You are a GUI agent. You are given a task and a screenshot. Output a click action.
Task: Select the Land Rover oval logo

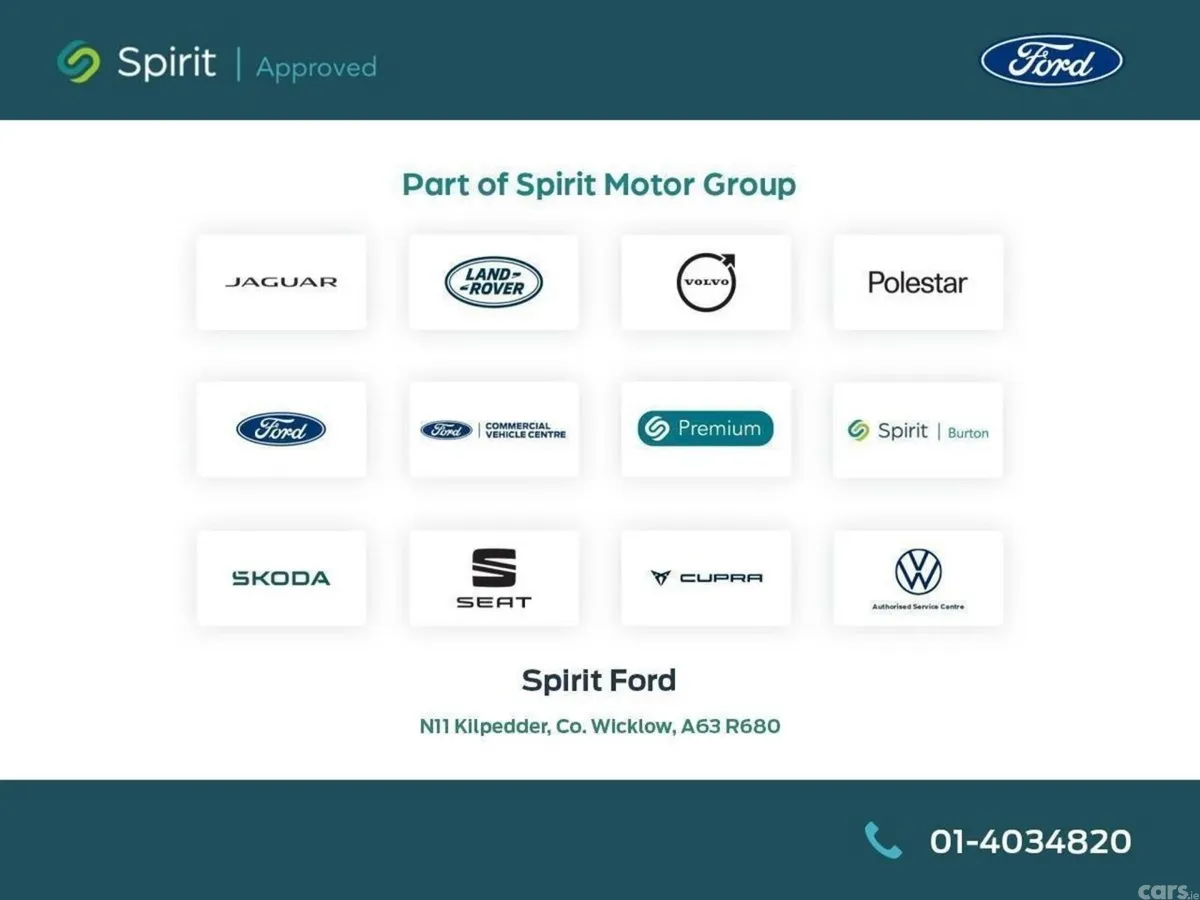point(493,282)
